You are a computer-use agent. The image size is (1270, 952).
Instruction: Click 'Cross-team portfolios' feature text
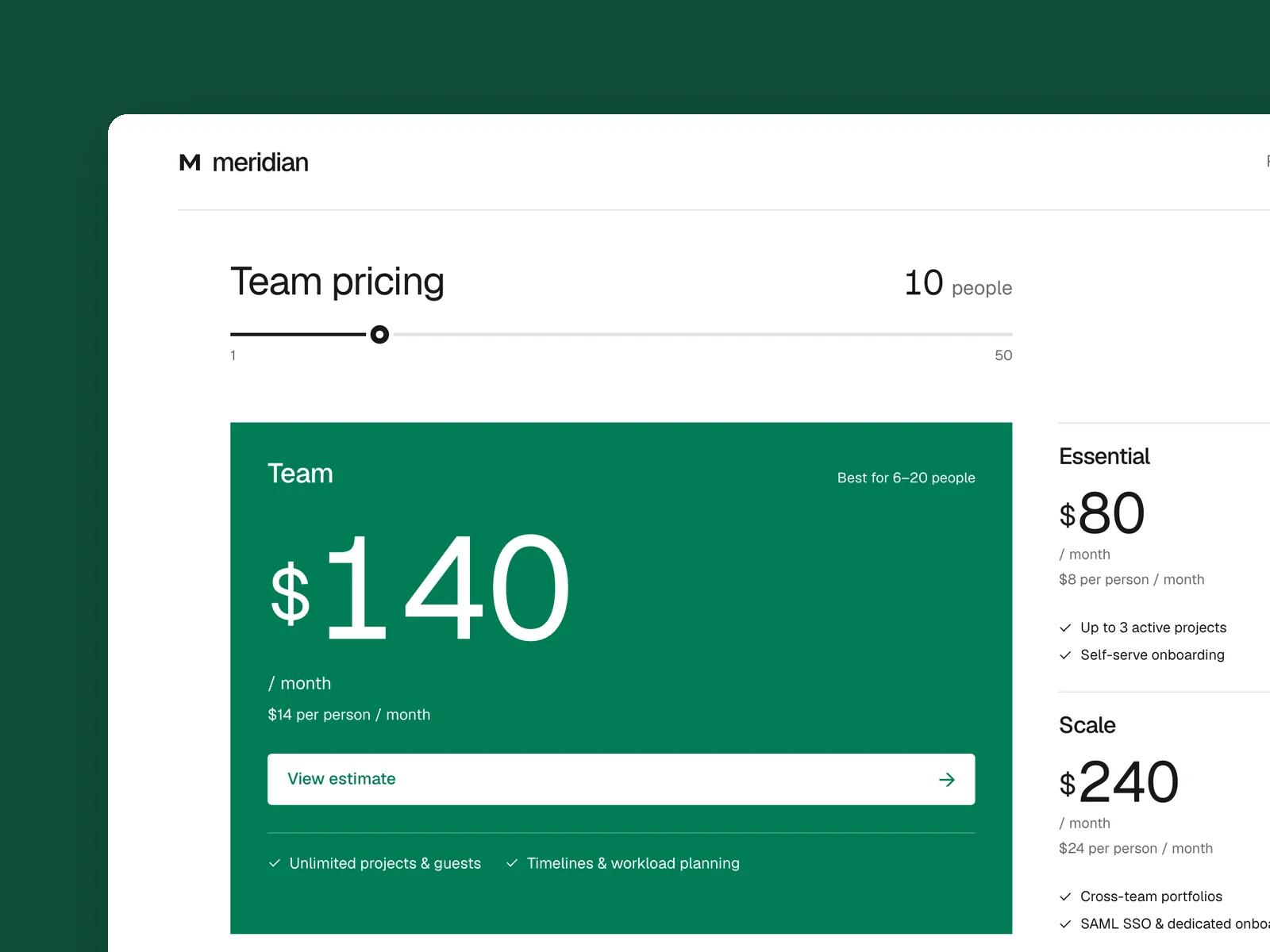pos(1151,896)
